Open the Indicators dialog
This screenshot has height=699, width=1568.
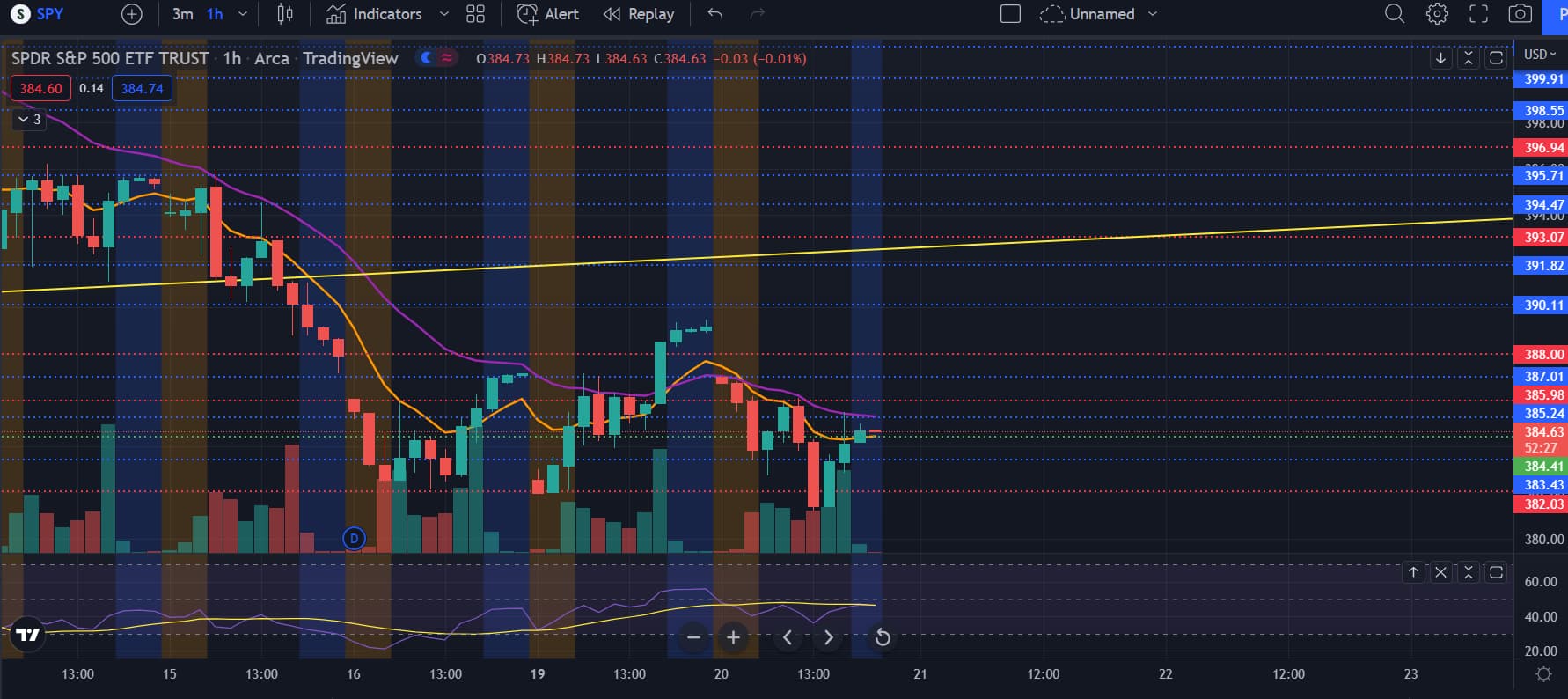(374, 14)
